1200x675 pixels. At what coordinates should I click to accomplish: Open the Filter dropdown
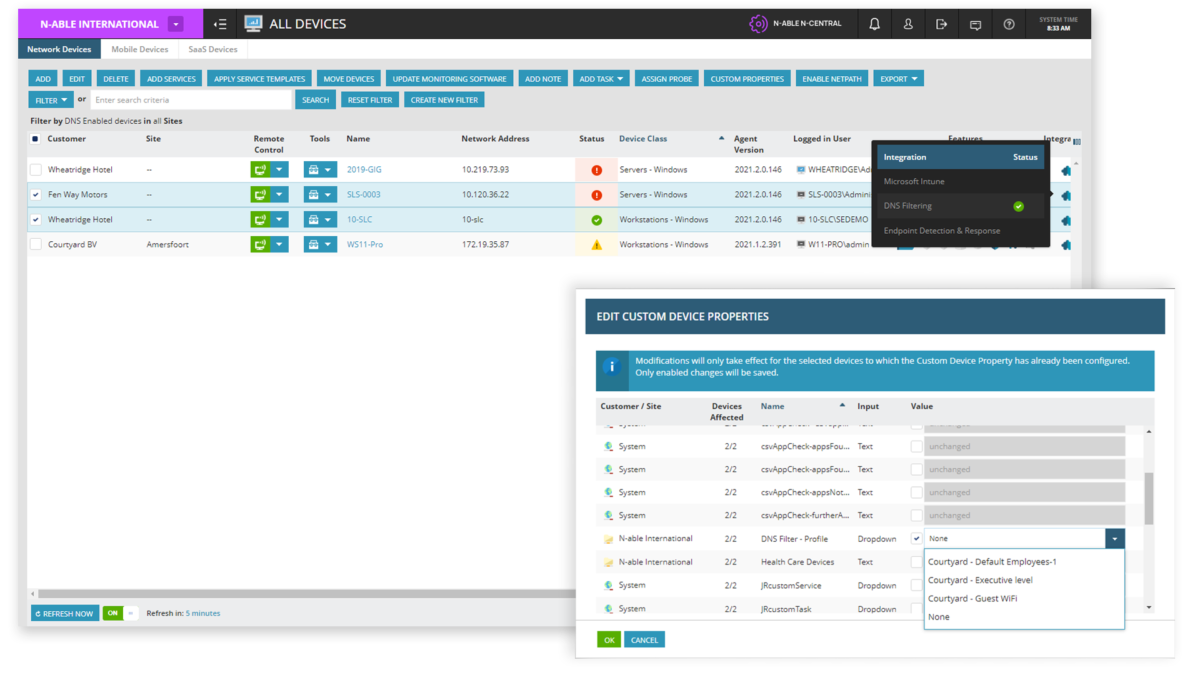51,100
